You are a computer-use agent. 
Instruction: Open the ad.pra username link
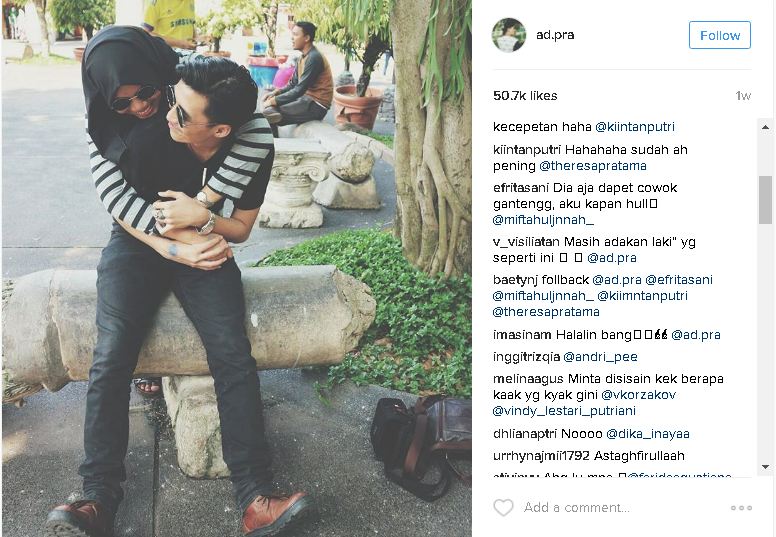click(555, 35)
